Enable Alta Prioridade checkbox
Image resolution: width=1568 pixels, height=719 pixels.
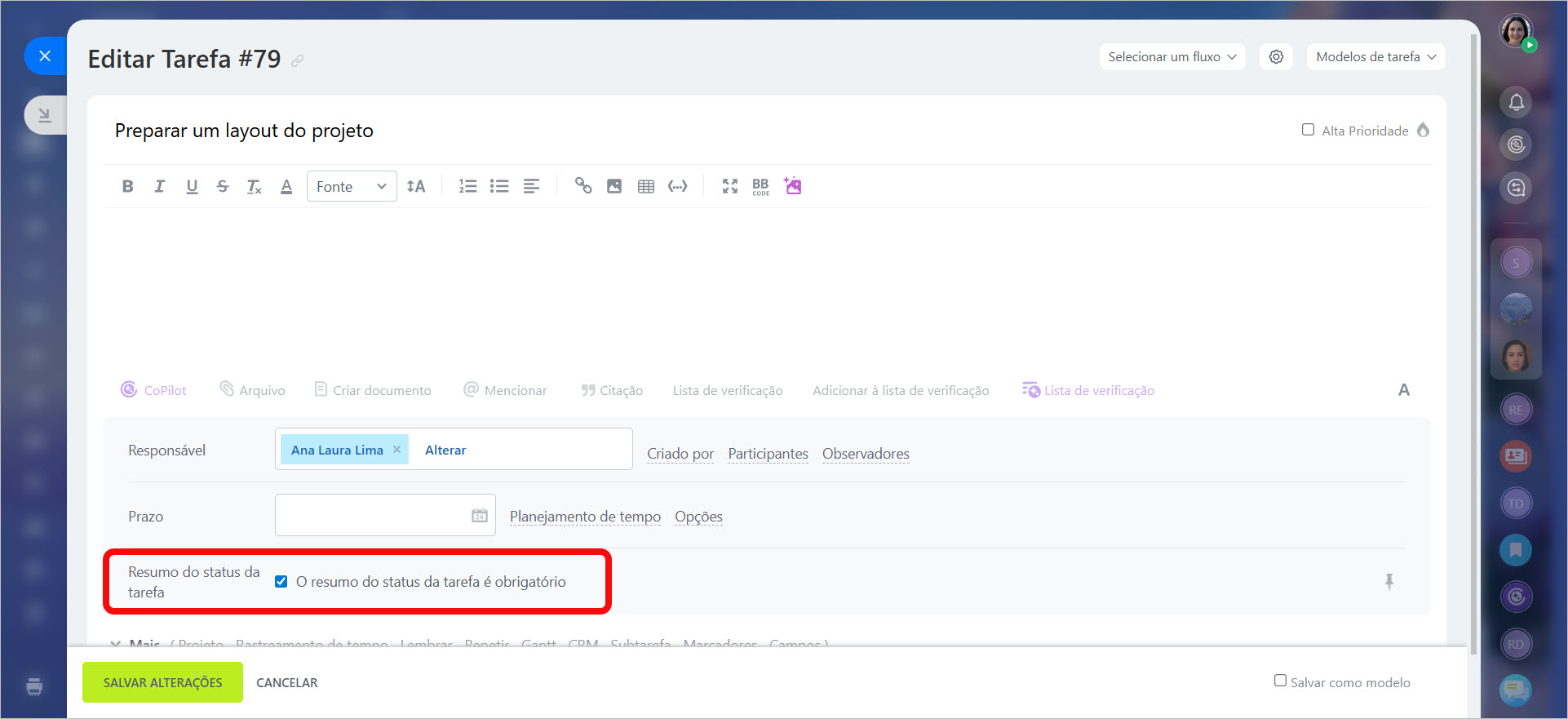click(1308, 130)
